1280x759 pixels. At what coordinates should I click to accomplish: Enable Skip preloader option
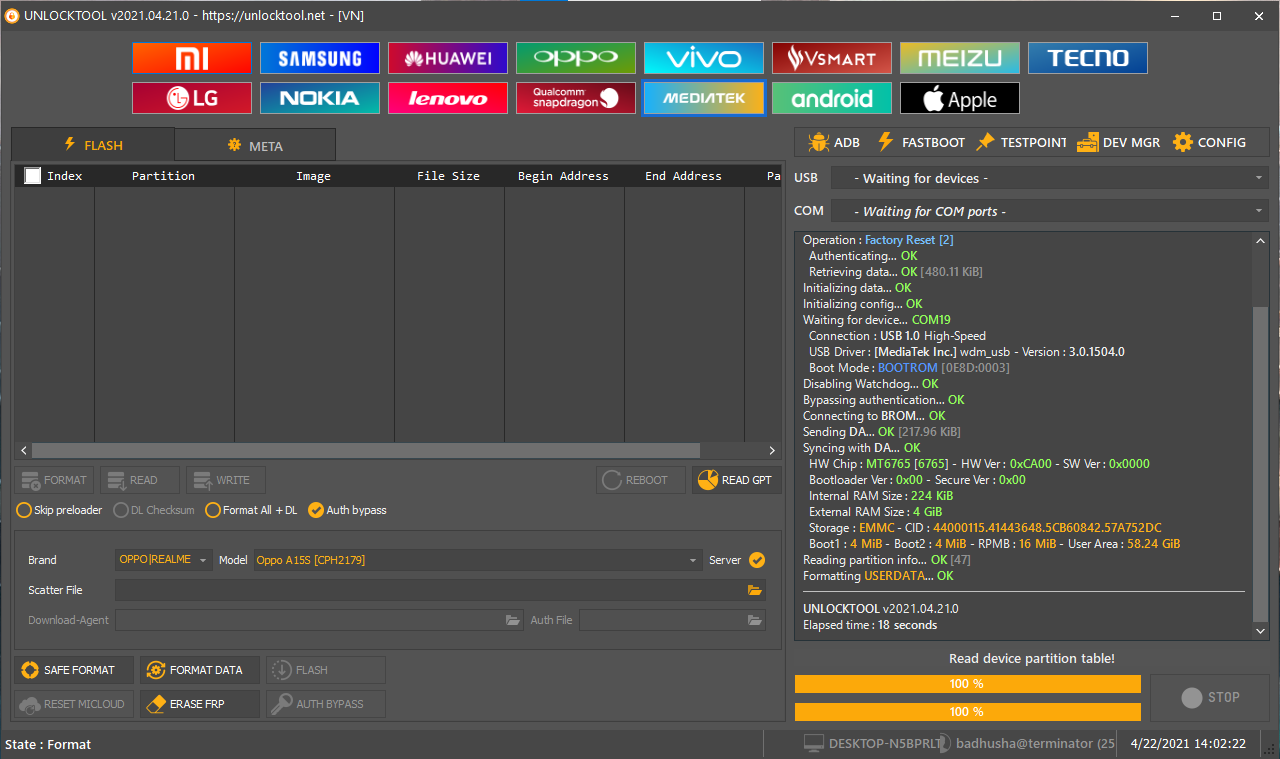tap(60, 510)
